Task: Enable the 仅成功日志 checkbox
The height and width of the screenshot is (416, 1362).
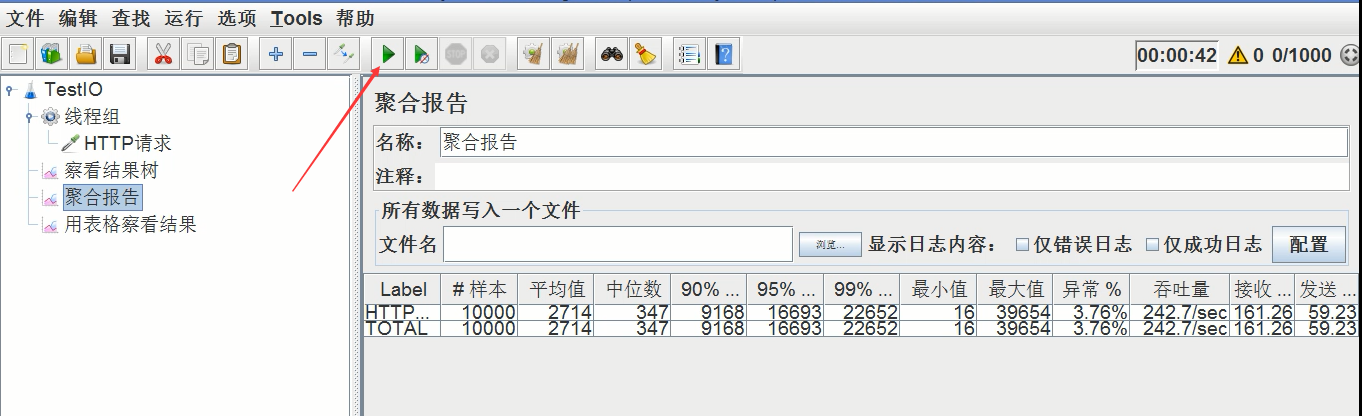Action: click(1152, 244)
